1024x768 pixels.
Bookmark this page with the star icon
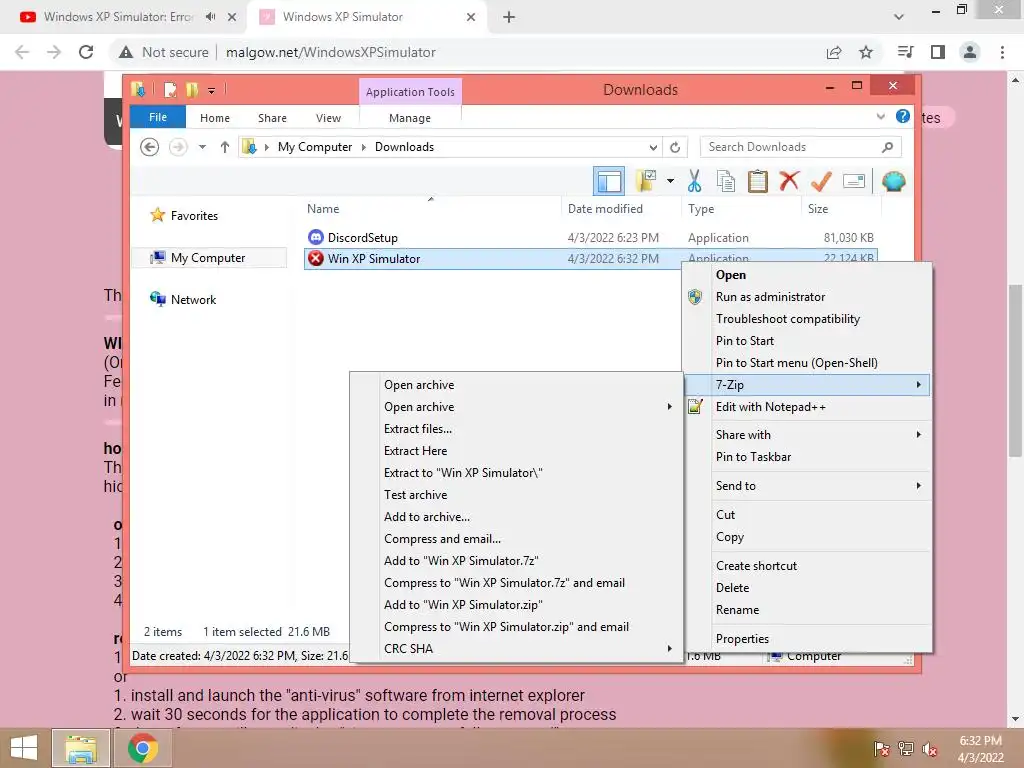pos(866,52)
